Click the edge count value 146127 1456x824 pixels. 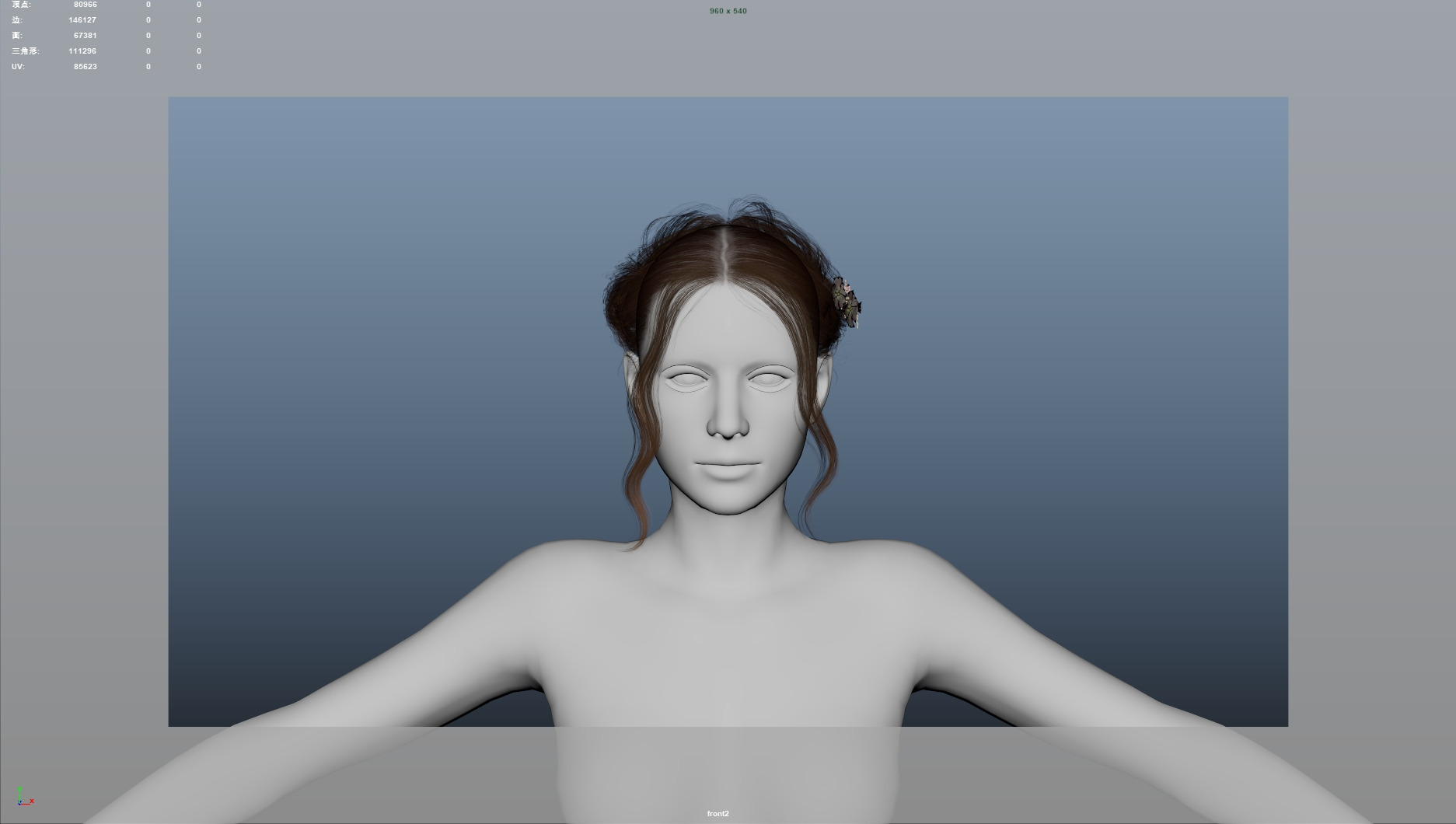82,20
